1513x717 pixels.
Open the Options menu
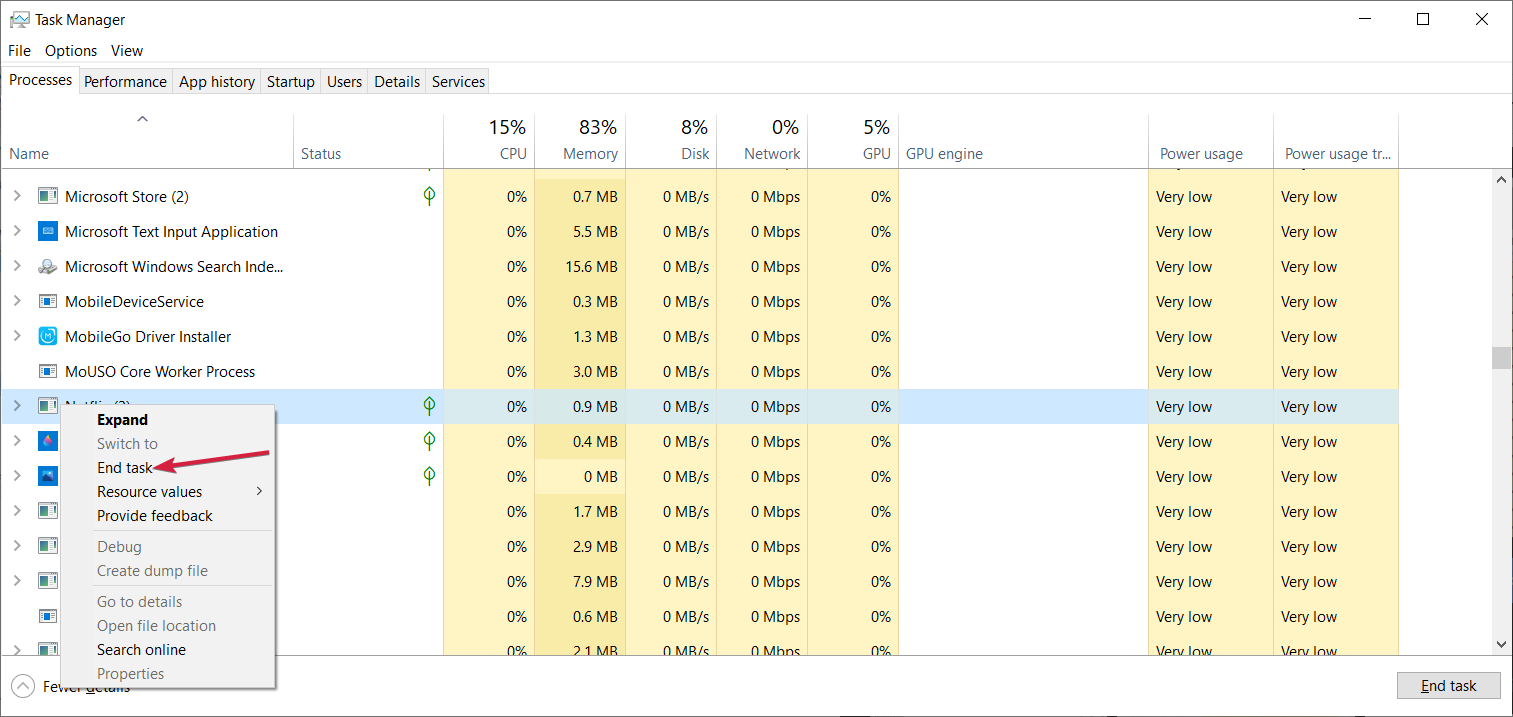(71, 51)
